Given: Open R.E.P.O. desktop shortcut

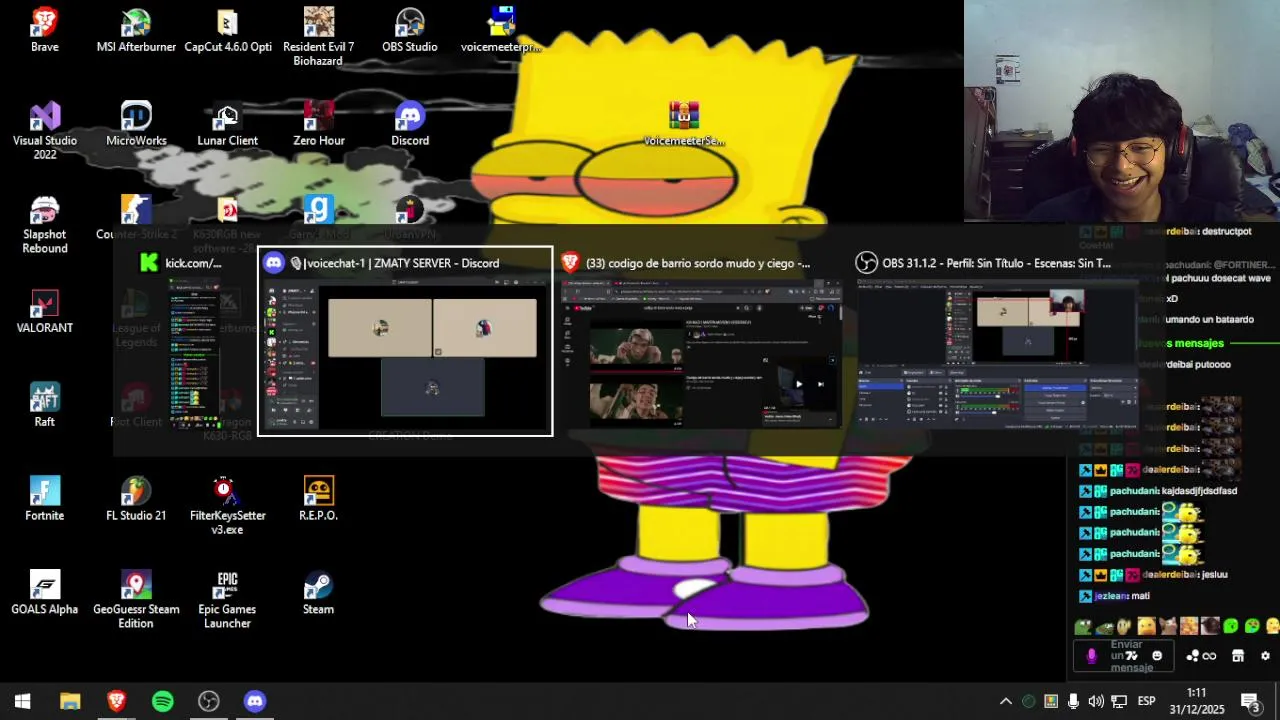Looking at the screenshot, I should [318, 499].
